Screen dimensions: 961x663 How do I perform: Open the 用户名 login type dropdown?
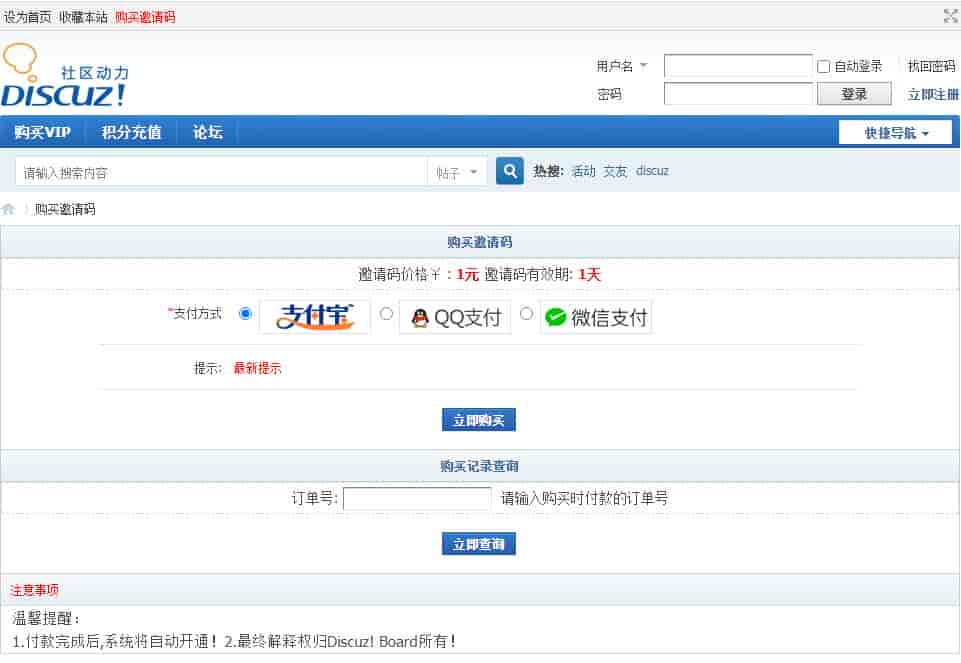click(x=622, y=66)
